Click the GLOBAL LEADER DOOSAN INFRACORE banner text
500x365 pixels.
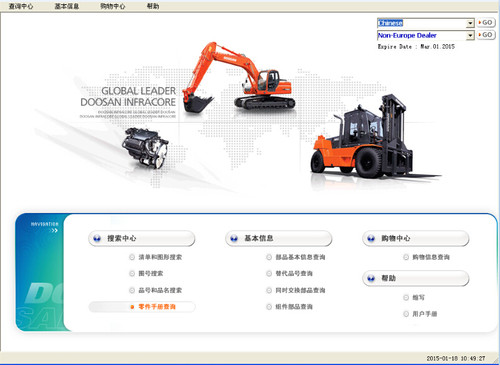tap(128, 97)
